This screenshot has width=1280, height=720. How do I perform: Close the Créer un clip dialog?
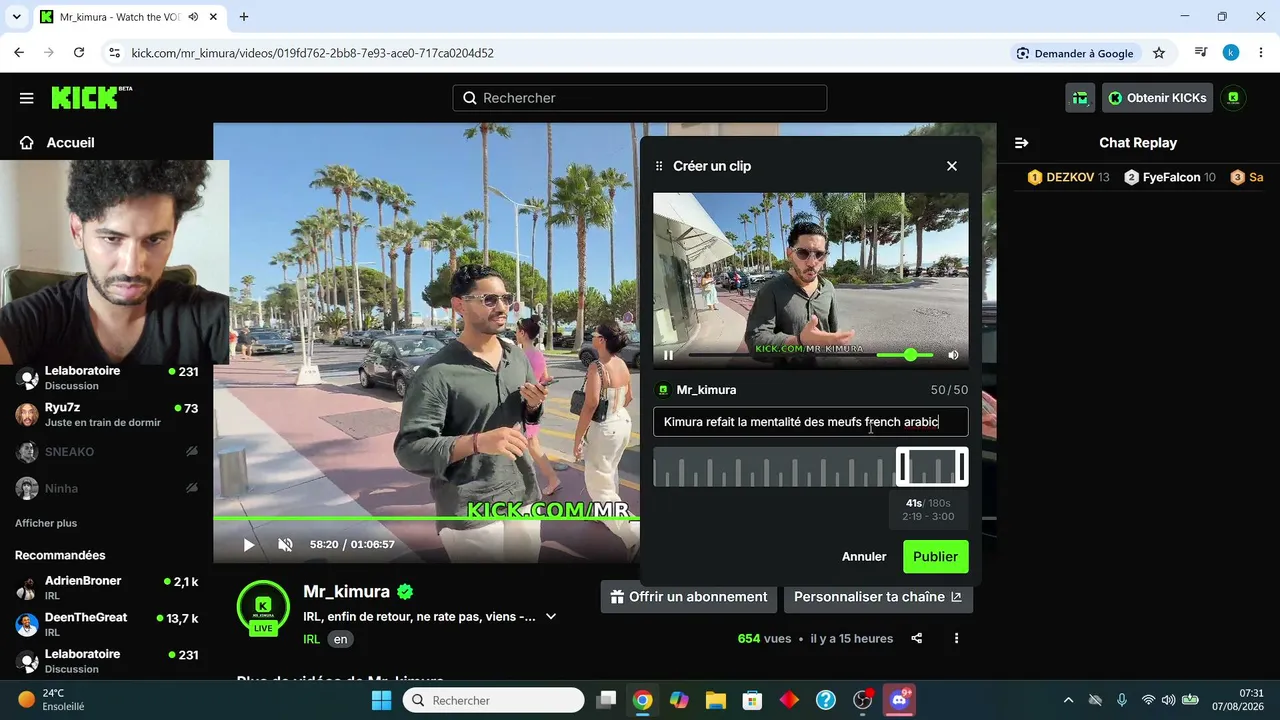point(952,166)
